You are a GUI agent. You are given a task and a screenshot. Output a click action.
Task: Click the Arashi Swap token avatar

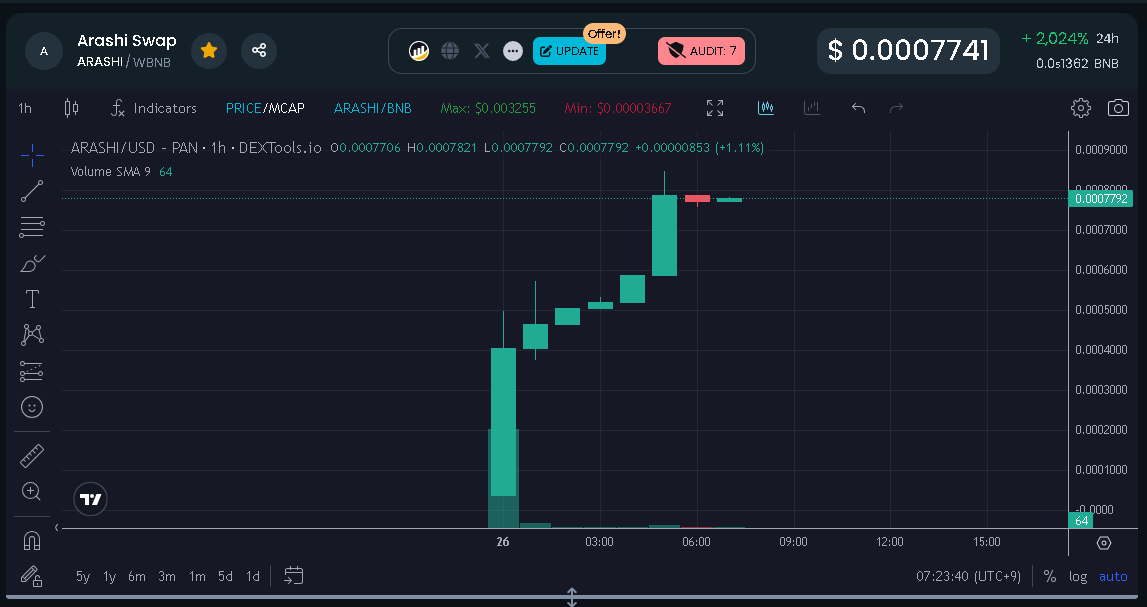pyautogui.click(x=44, y=50)
